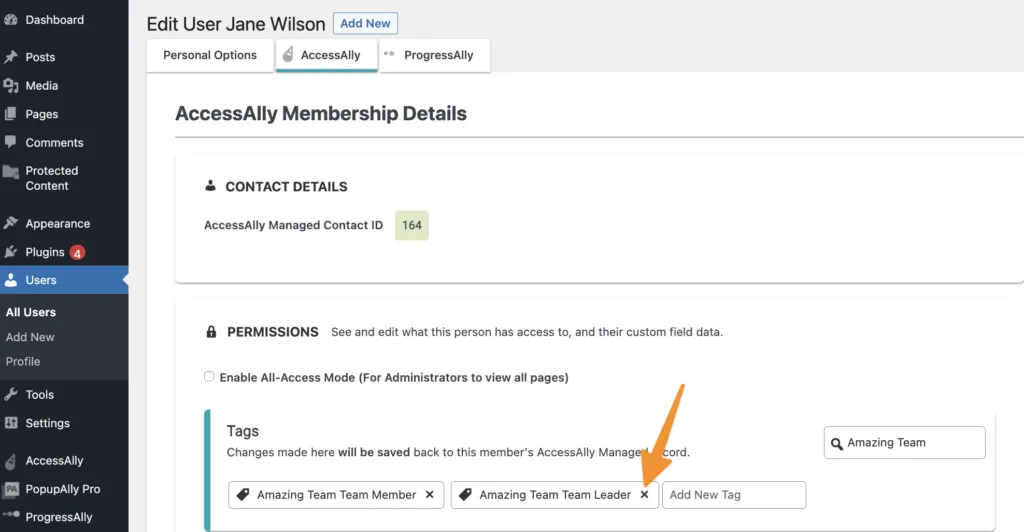1024x532 pixels.
Task: Select the AccessAlly tab
Action: click(x=330, y=56)
